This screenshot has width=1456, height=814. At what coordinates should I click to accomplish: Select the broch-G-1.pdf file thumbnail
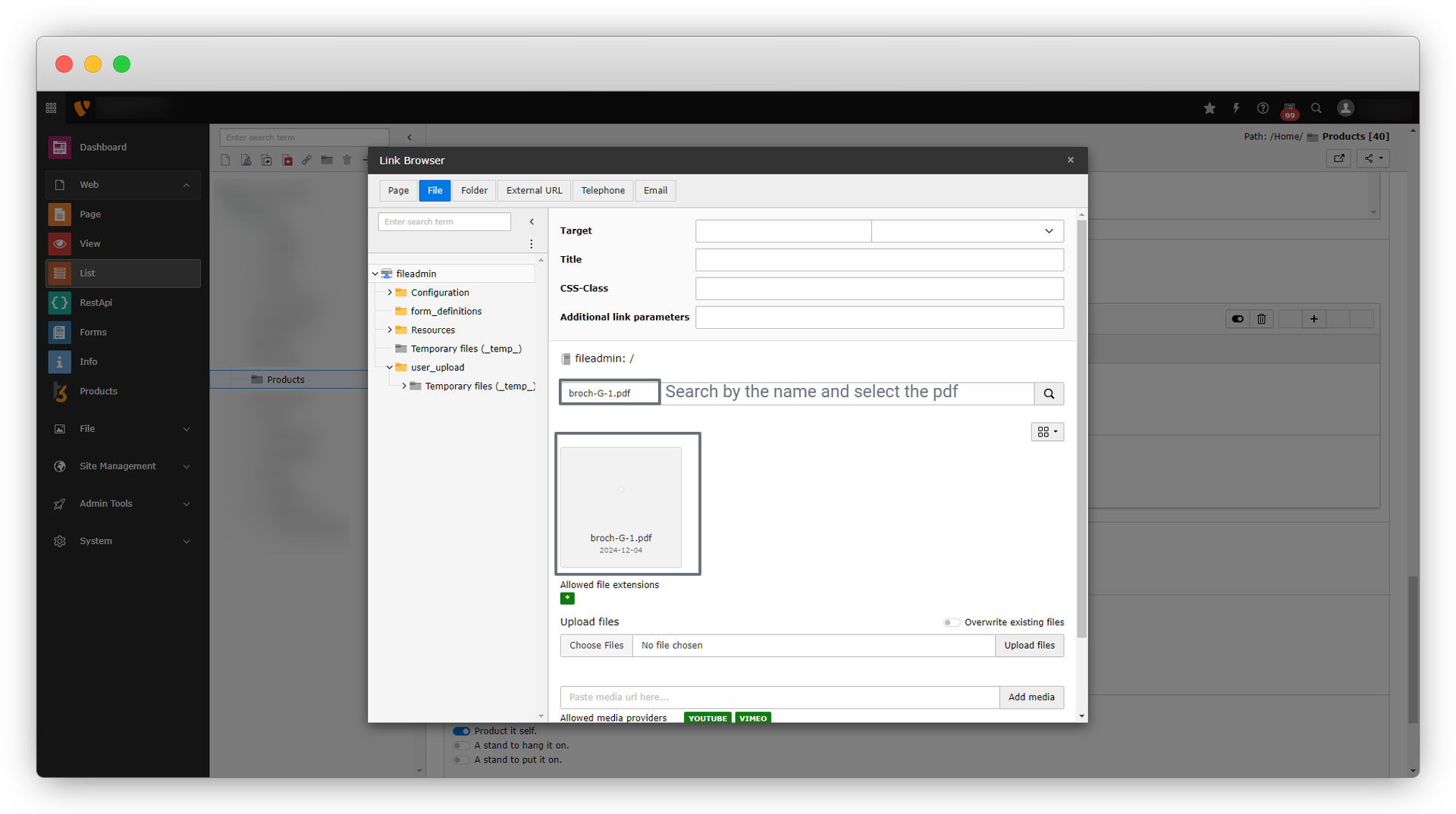click(620, 504)
